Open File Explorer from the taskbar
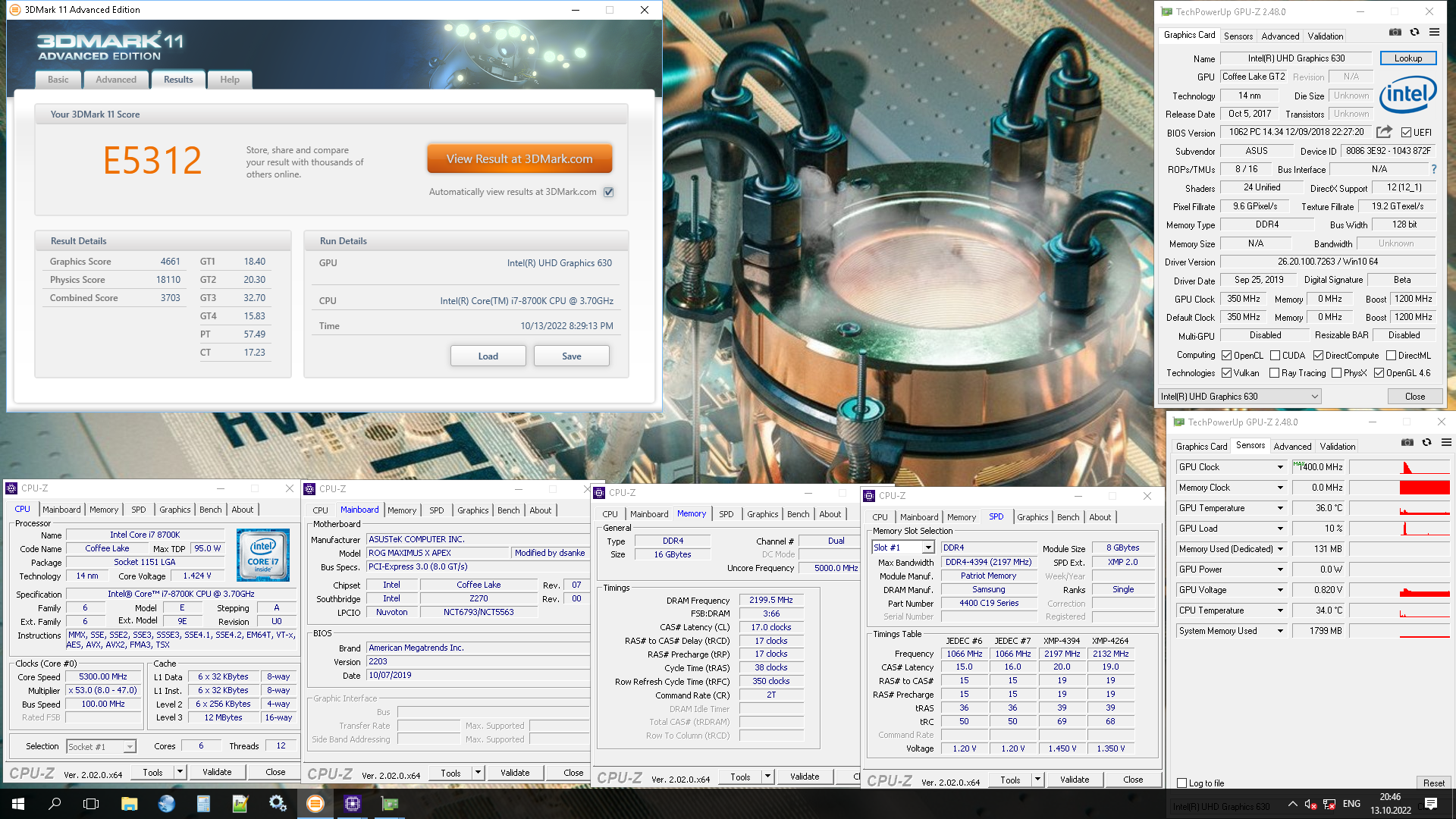This screenshot has height=819, width=1456. coord(129,804)
